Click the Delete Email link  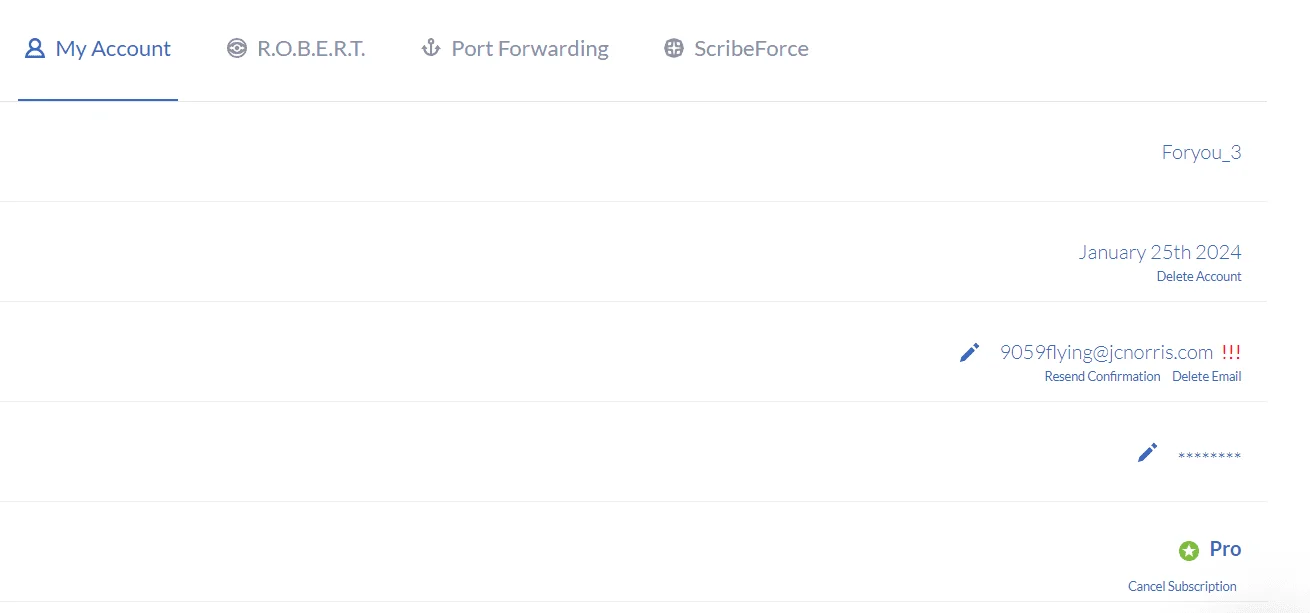tap(1207, 376)
